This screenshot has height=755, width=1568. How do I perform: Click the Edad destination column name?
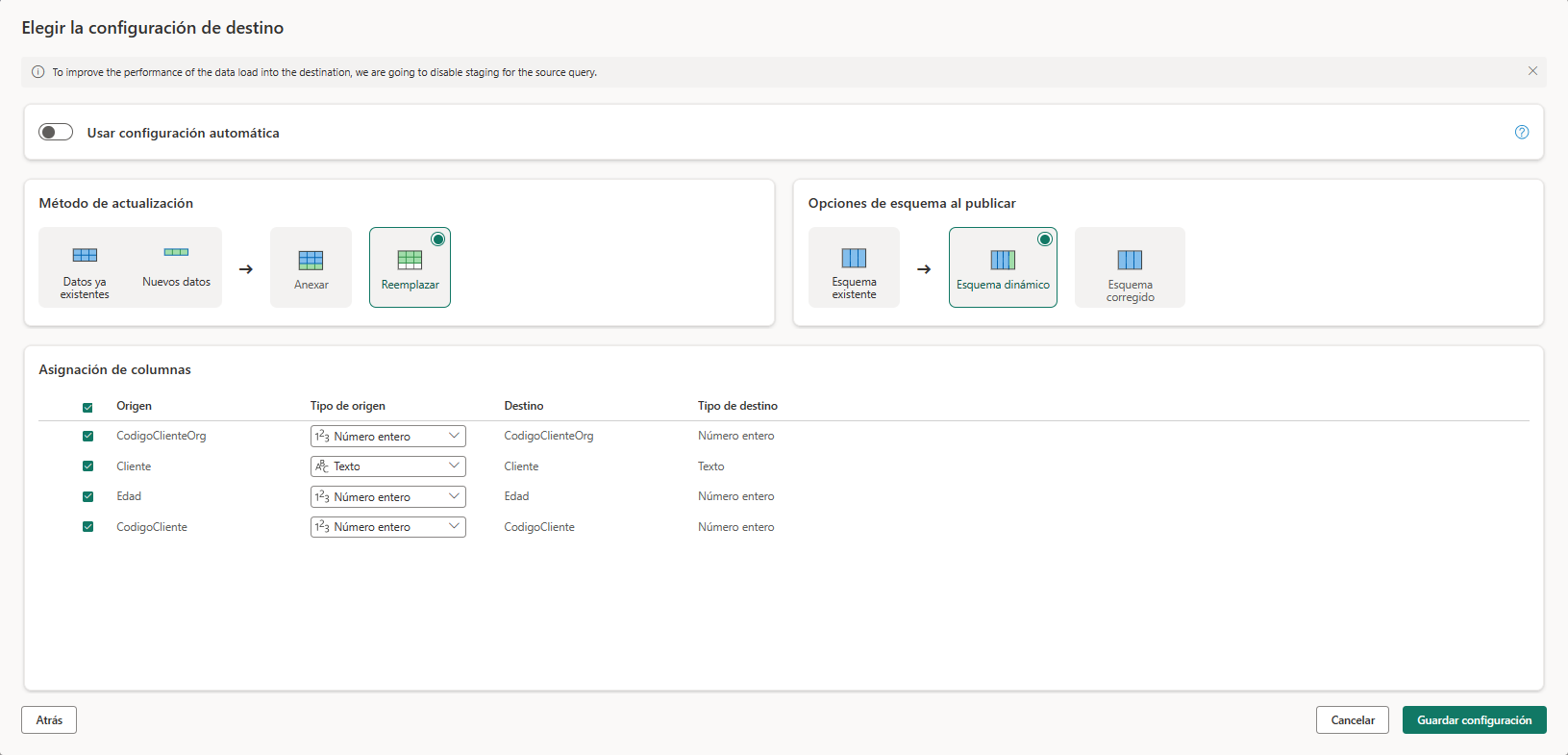pyautogui.click(x=516, y=496)
